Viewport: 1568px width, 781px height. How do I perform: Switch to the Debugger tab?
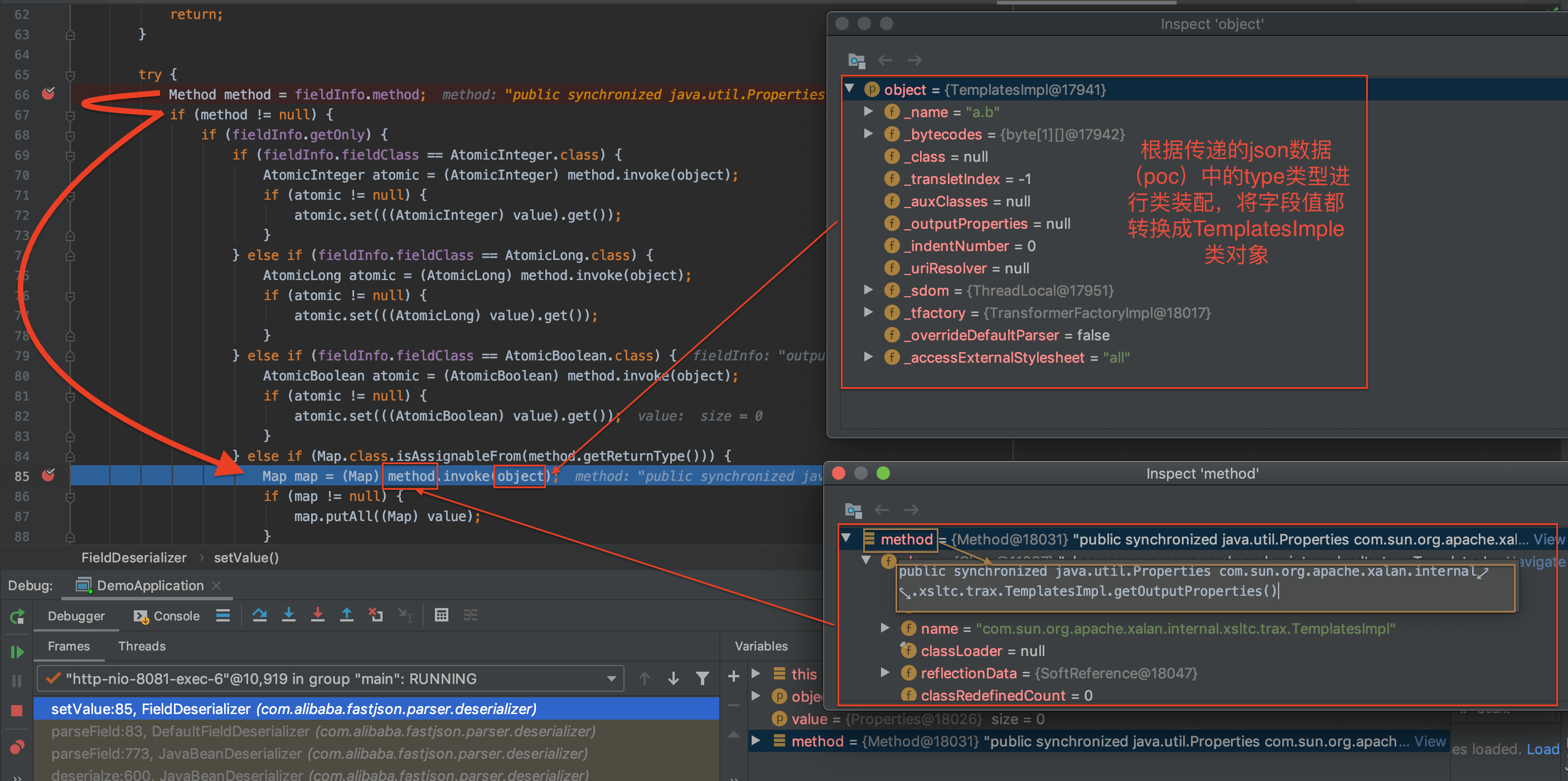tap(76, 616)
